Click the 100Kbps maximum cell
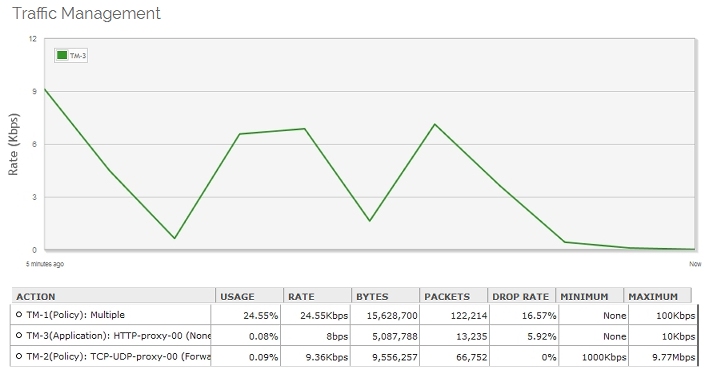The image size is (717, 382). click(x=663, y=316)
